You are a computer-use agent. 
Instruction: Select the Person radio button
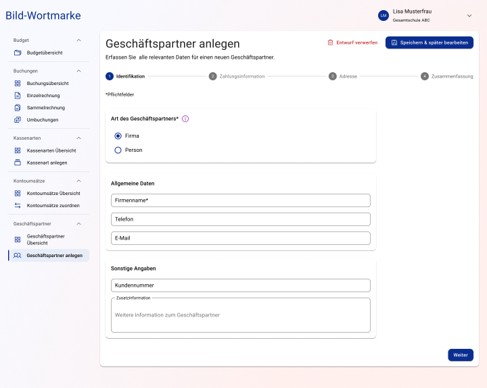pyautogui.click(x=118, y=150)
